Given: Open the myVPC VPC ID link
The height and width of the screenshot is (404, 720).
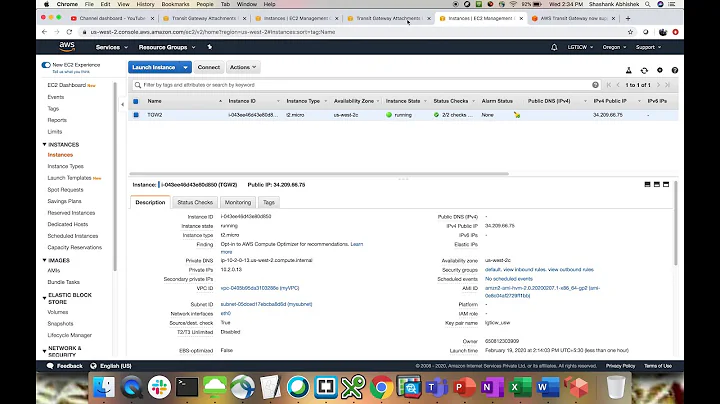Looking at the screenshot, I should tap(260, 288).
